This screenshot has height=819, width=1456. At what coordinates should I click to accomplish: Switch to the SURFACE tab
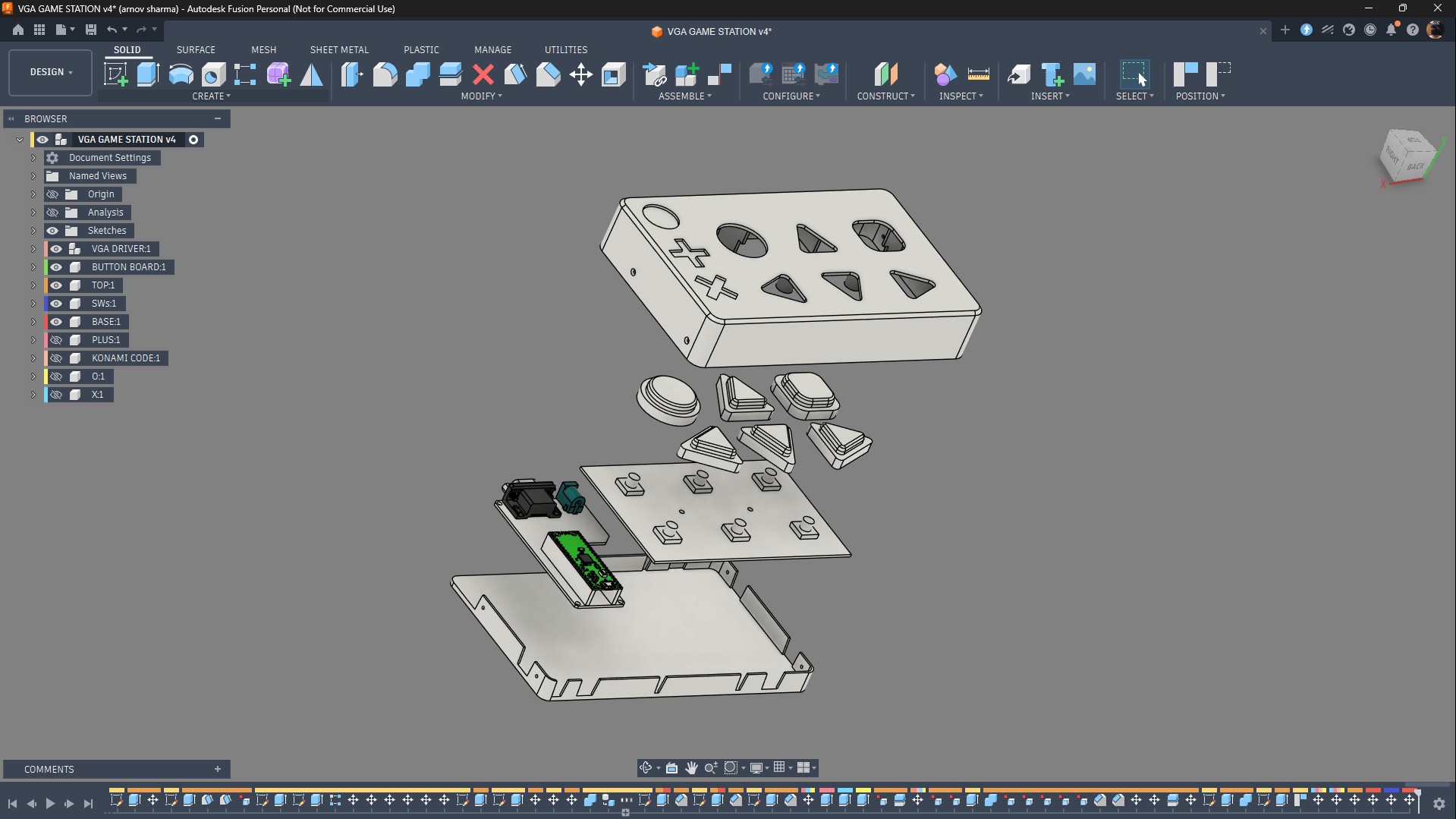tap(196, 50)
